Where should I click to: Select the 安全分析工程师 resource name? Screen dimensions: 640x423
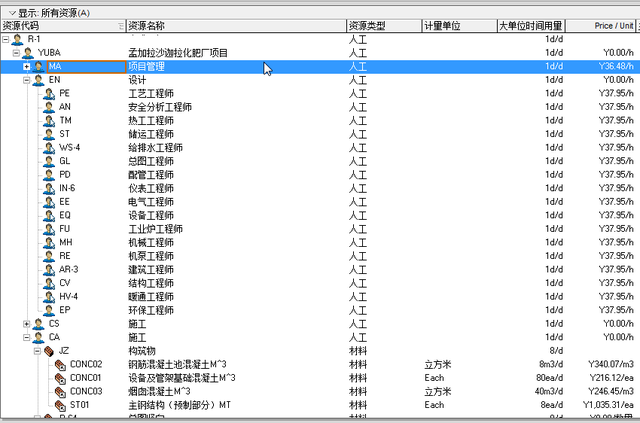click(x=160, y=107)
